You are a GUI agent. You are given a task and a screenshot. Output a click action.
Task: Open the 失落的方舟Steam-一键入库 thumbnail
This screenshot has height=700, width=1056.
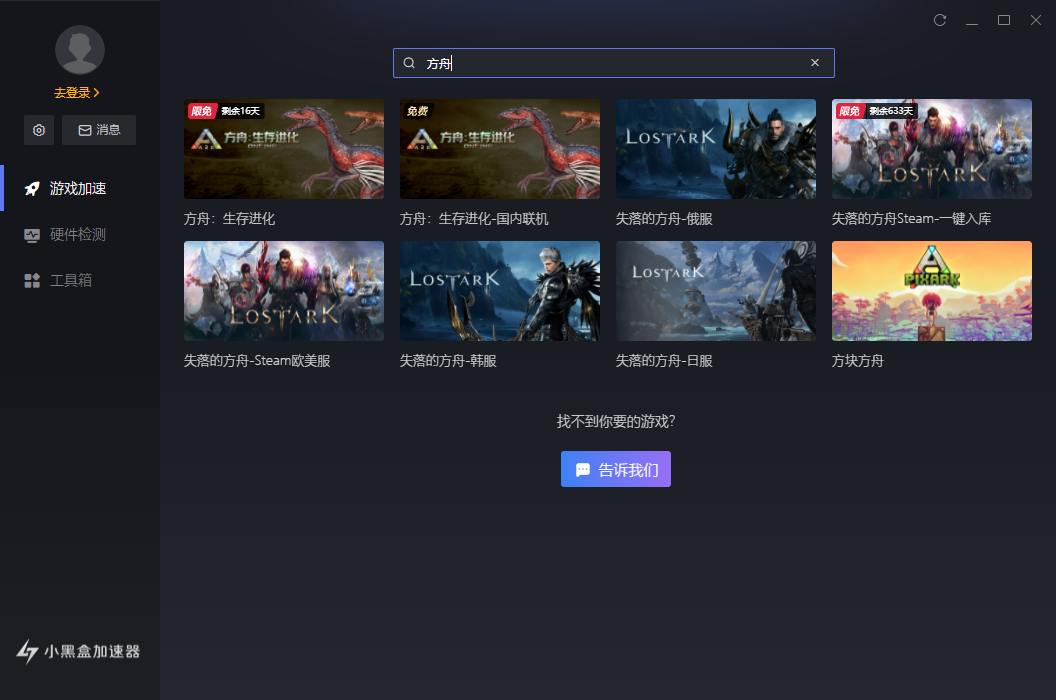pyautogui.click(x=931, y=149)
